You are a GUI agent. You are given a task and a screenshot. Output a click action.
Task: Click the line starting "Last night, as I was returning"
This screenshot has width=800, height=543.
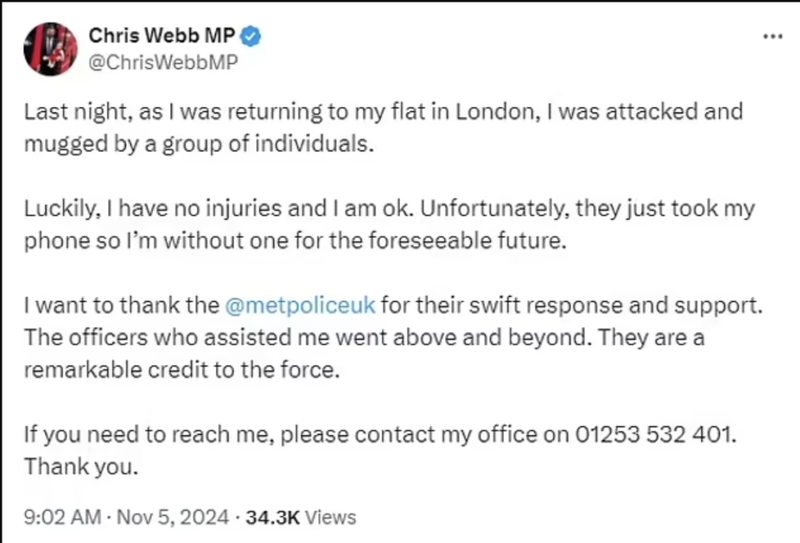[x=383, y=112]
